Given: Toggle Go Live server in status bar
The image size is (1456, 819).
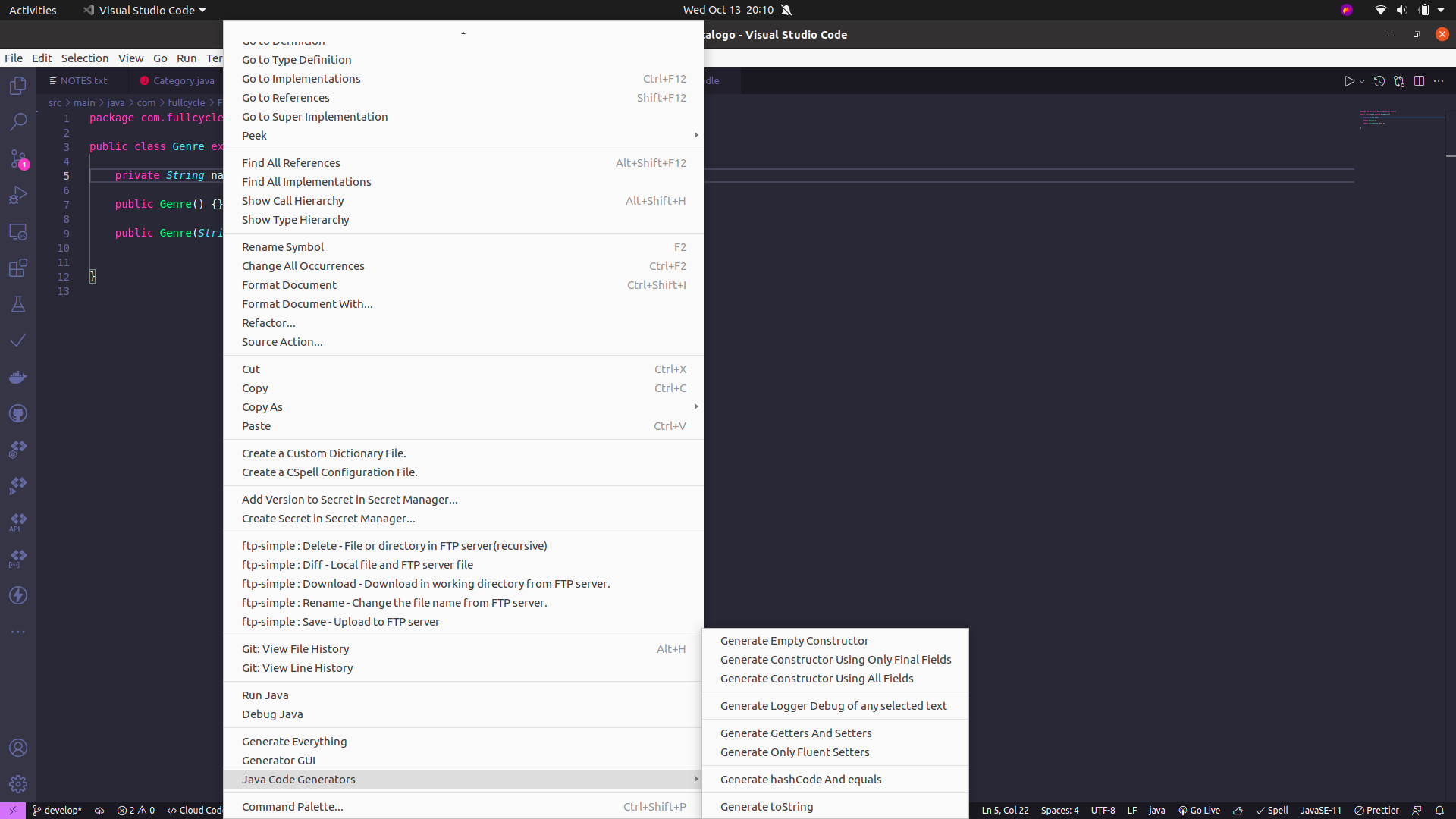Looking at the screenshot, I should click(1199, 810).
